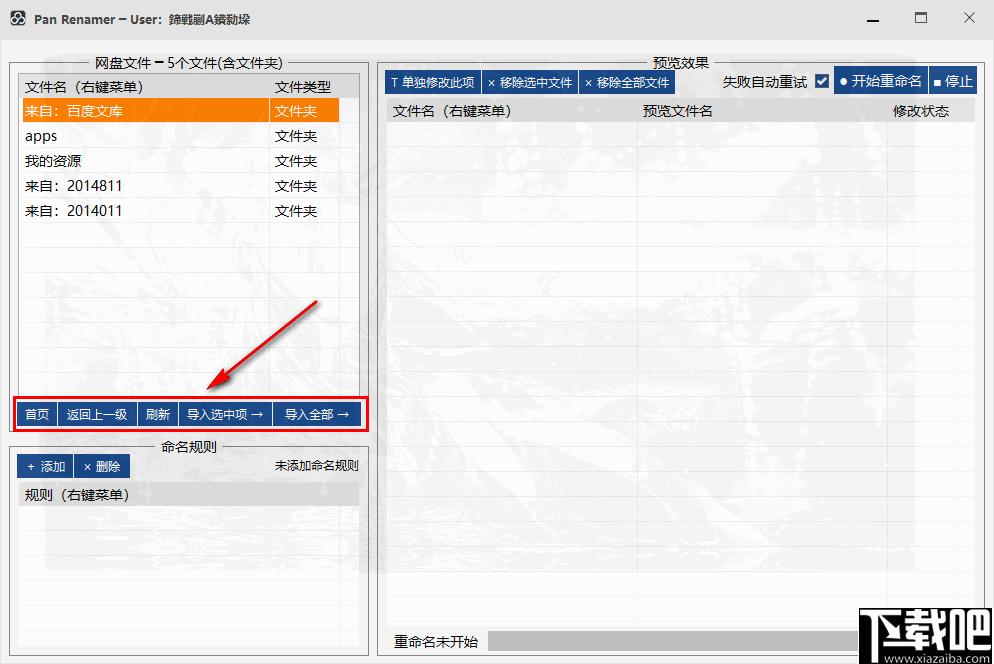Click the 规则（右键菜单）header
Viewport: 994px width, 664px height.
(x=189, y=495)
